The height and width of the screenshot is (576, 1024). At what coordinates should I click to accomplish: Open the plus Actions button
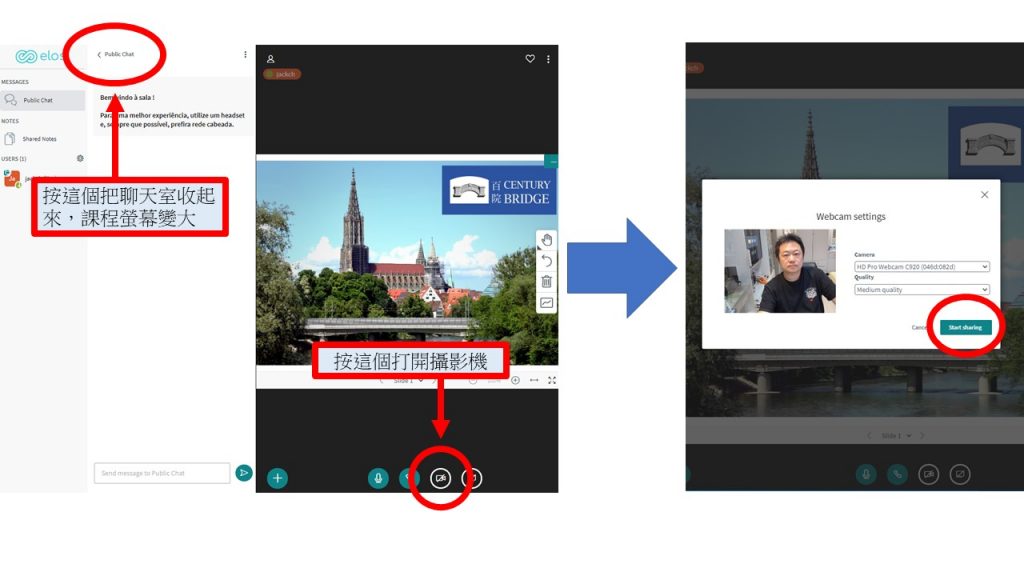click(278, 478)
